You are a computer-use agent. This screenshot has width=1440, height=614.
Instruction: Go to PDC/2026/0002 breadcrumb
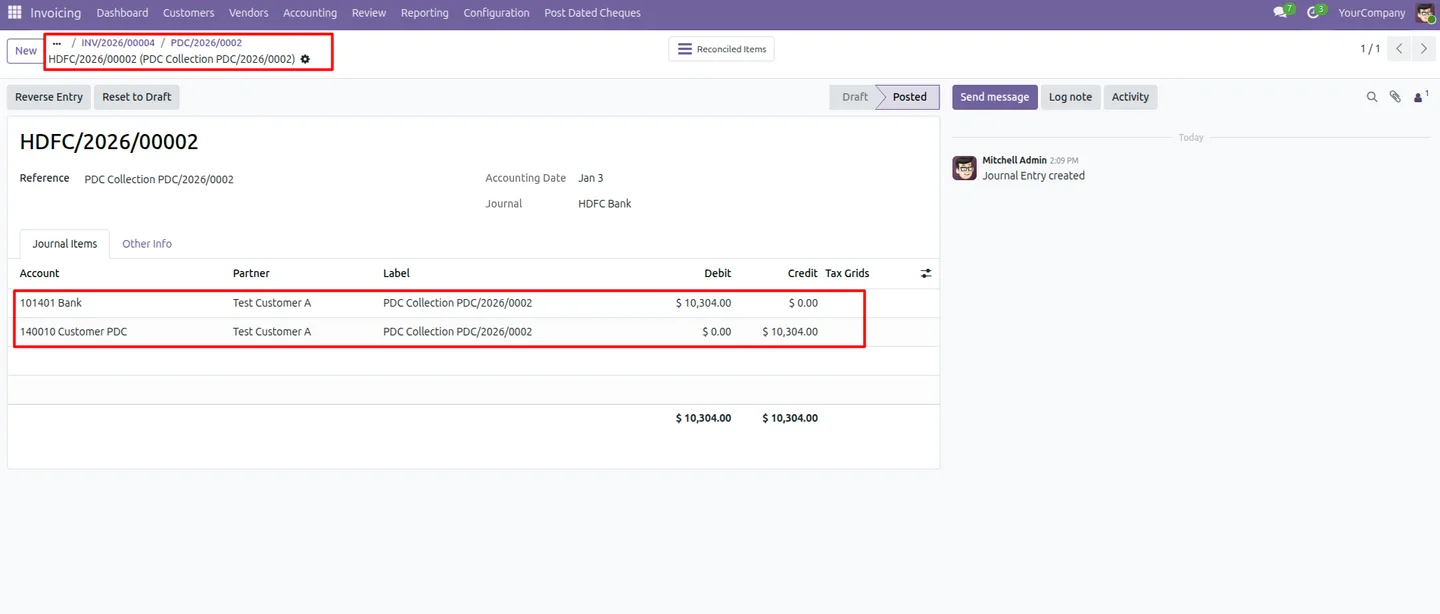[206, 43]
